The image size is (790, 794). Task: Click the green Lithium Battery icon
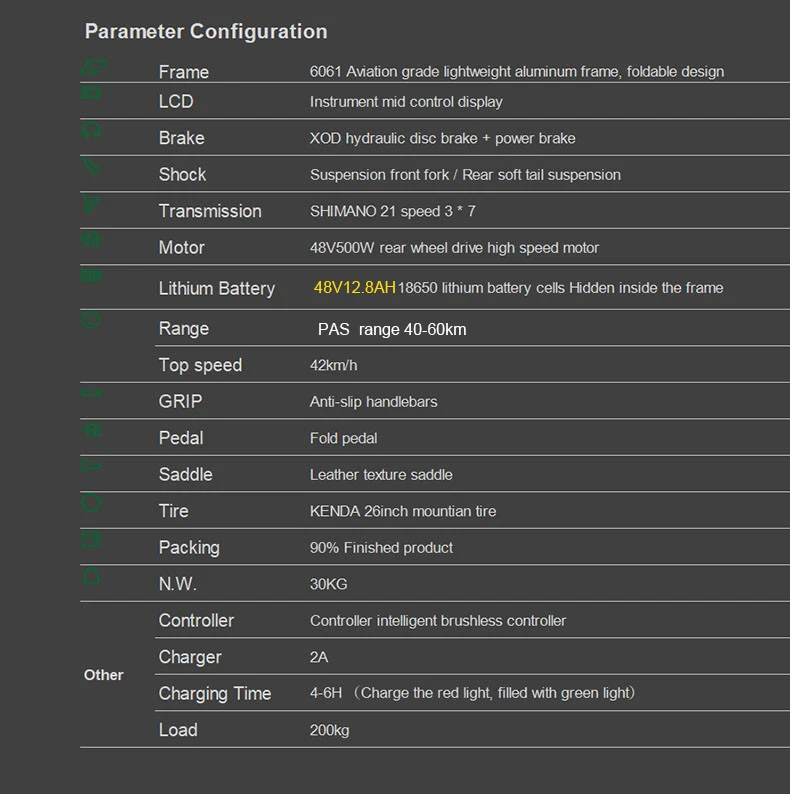pyautogui.click(x=91, y=276)
